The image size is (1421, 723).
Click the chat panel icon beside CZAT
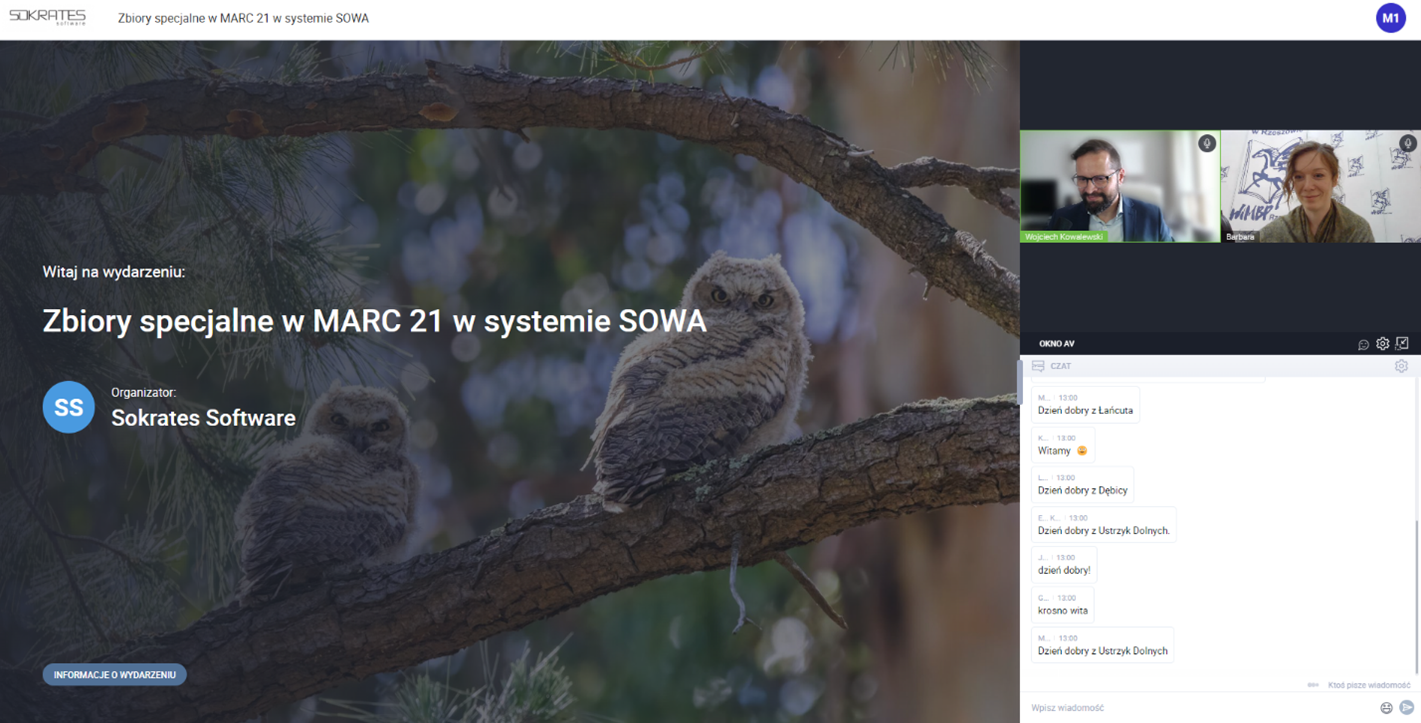point(1038,366)
